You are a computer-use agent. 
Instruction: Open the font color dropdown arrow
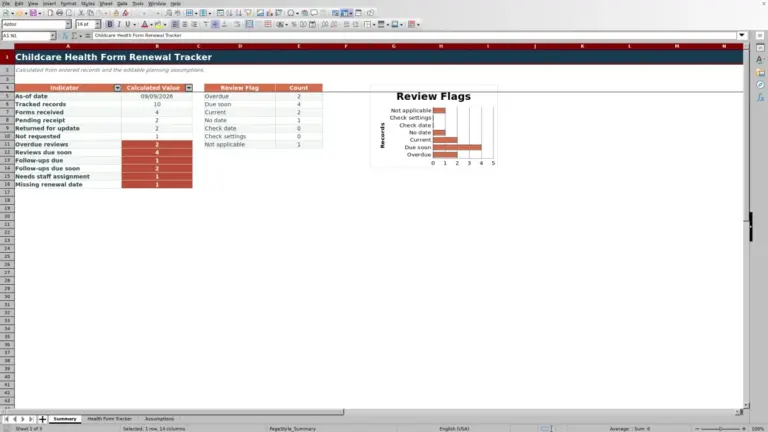point(151,24)
